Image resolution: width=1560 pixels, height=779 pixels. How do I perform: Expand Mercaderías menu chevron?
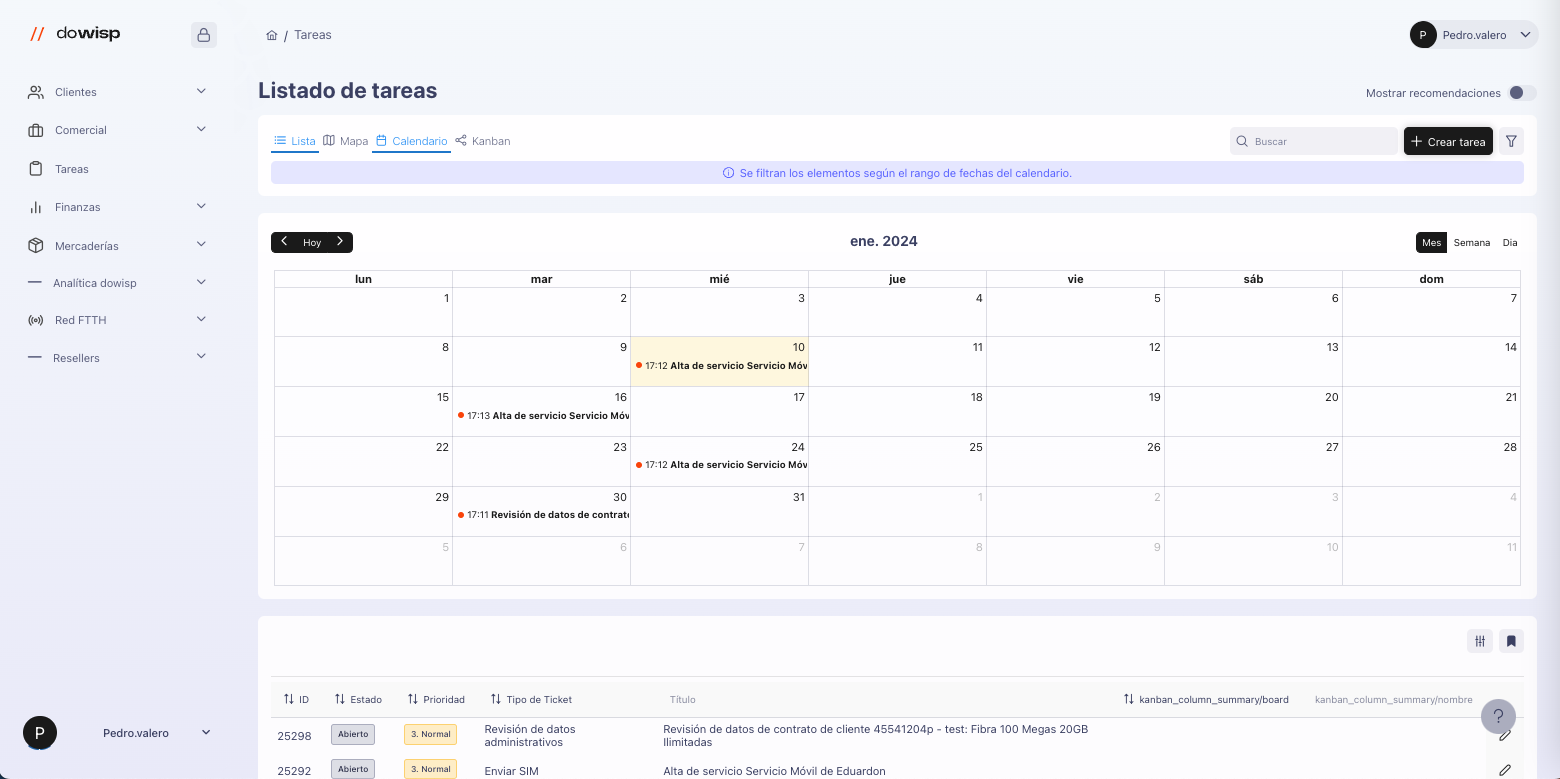201,244
